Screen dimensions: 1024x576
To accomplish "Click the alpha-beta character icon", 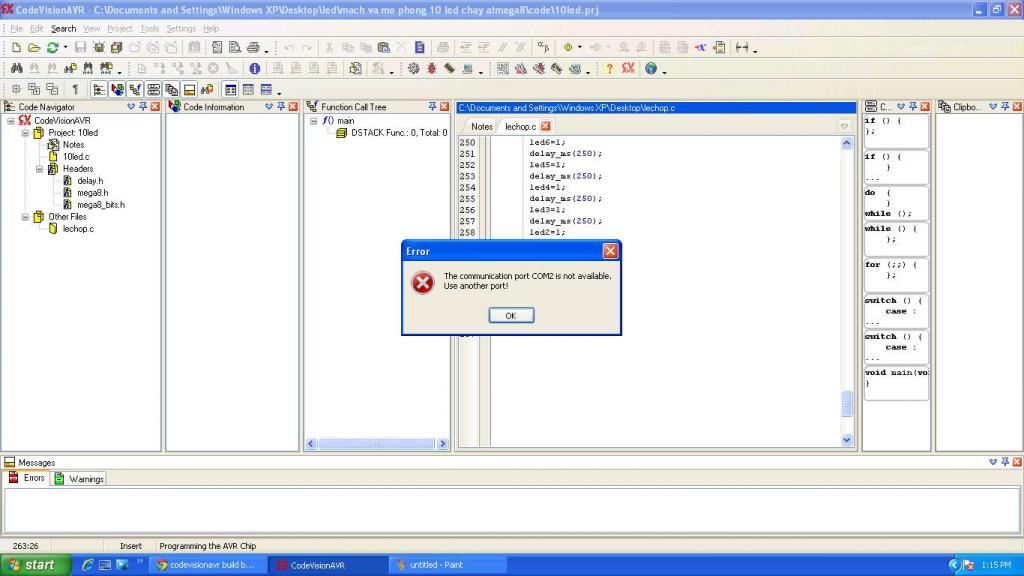I will click(x=543, y=48).
